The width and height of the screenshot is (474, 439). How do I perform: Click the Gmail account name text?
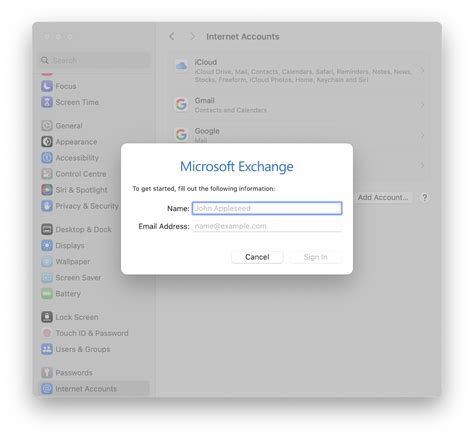(x=205, y=100)
